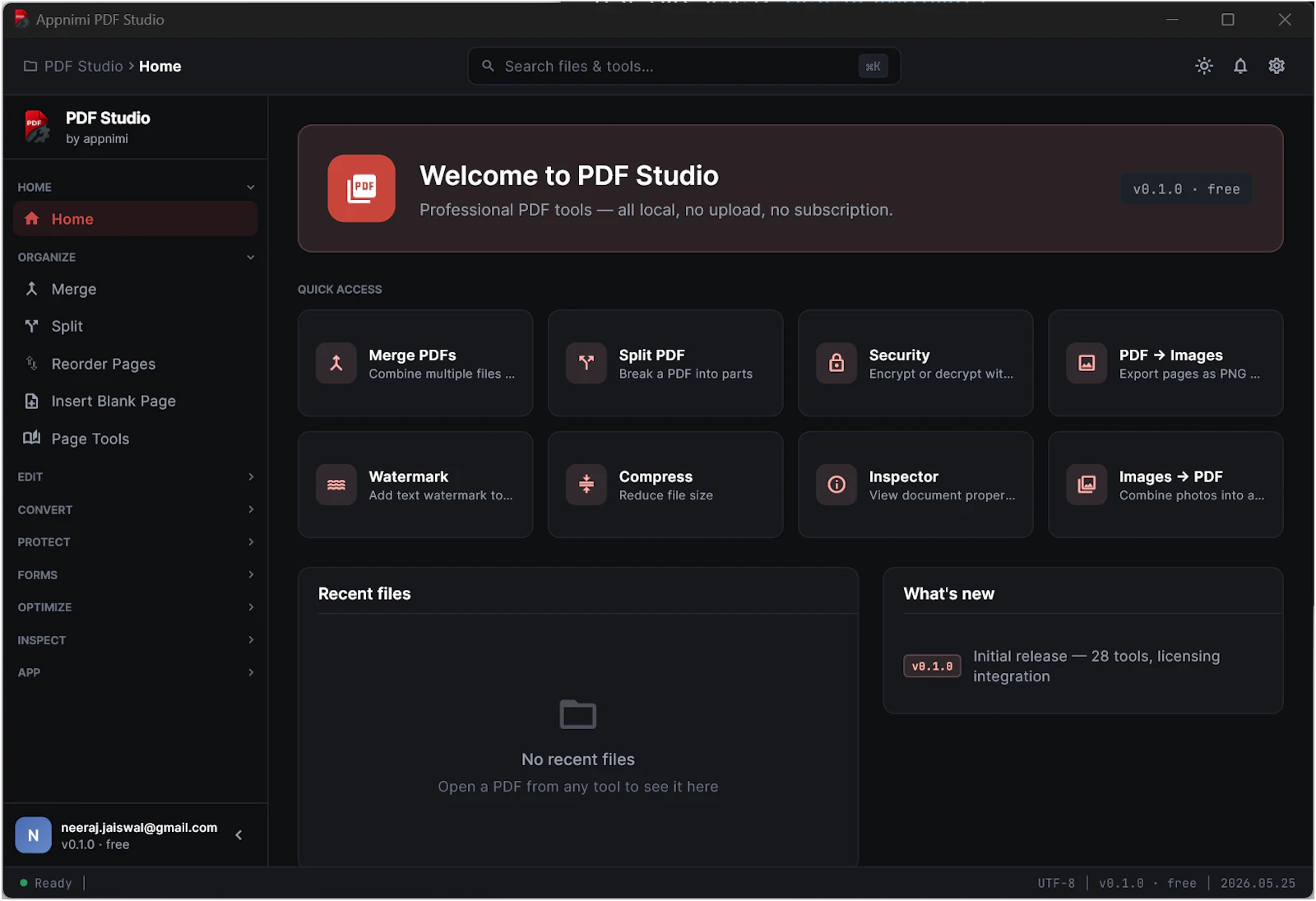
Task: Collapse the HOME sidebar section
Action: (250, 188)
